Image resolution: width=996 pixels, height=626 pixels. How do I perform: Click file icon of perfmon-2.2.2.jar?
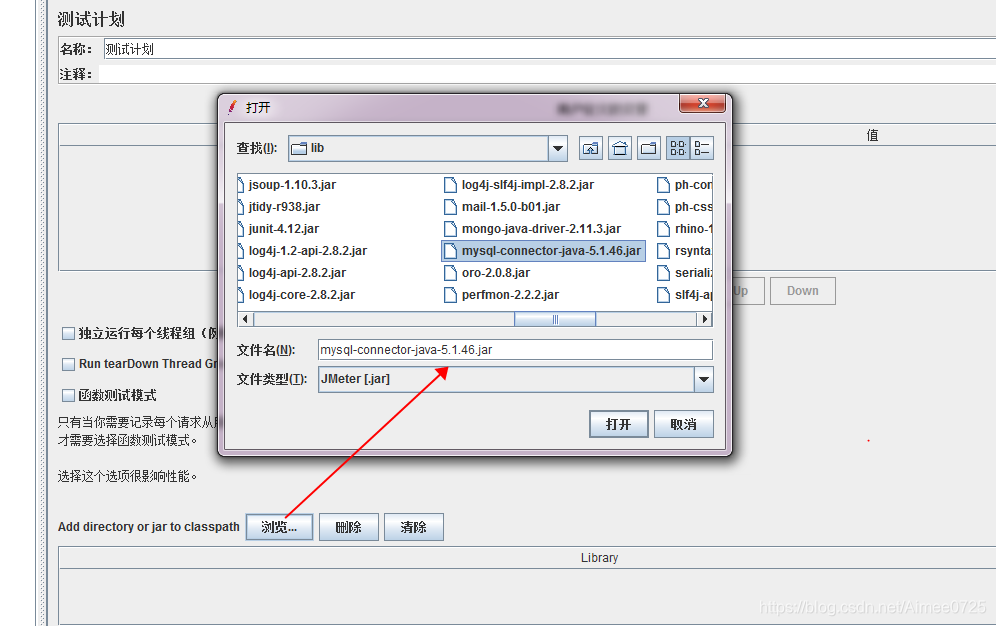click(450, 295)
